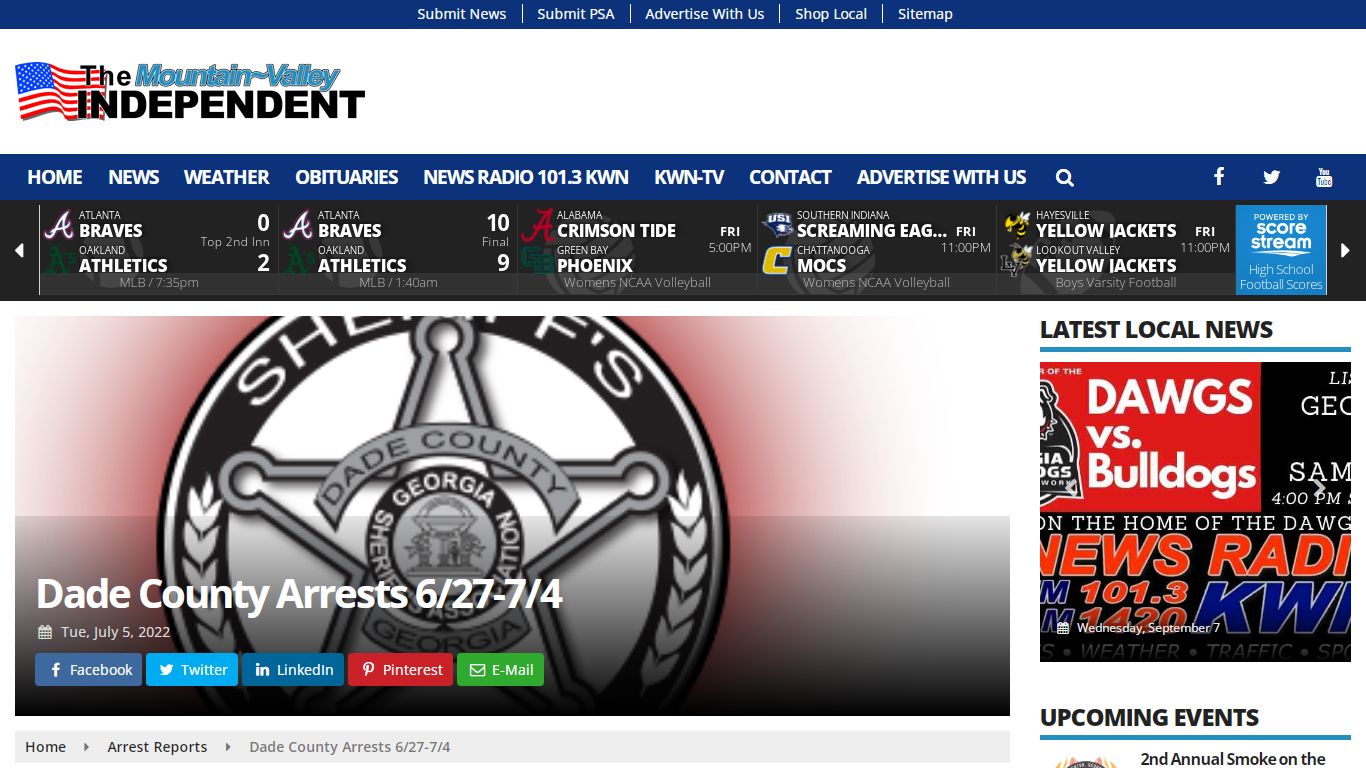The image size is (1366, 768).
Task: Open the Screaming Eagles vs Mocs volleyball game
Action: [x=876, y=250]
